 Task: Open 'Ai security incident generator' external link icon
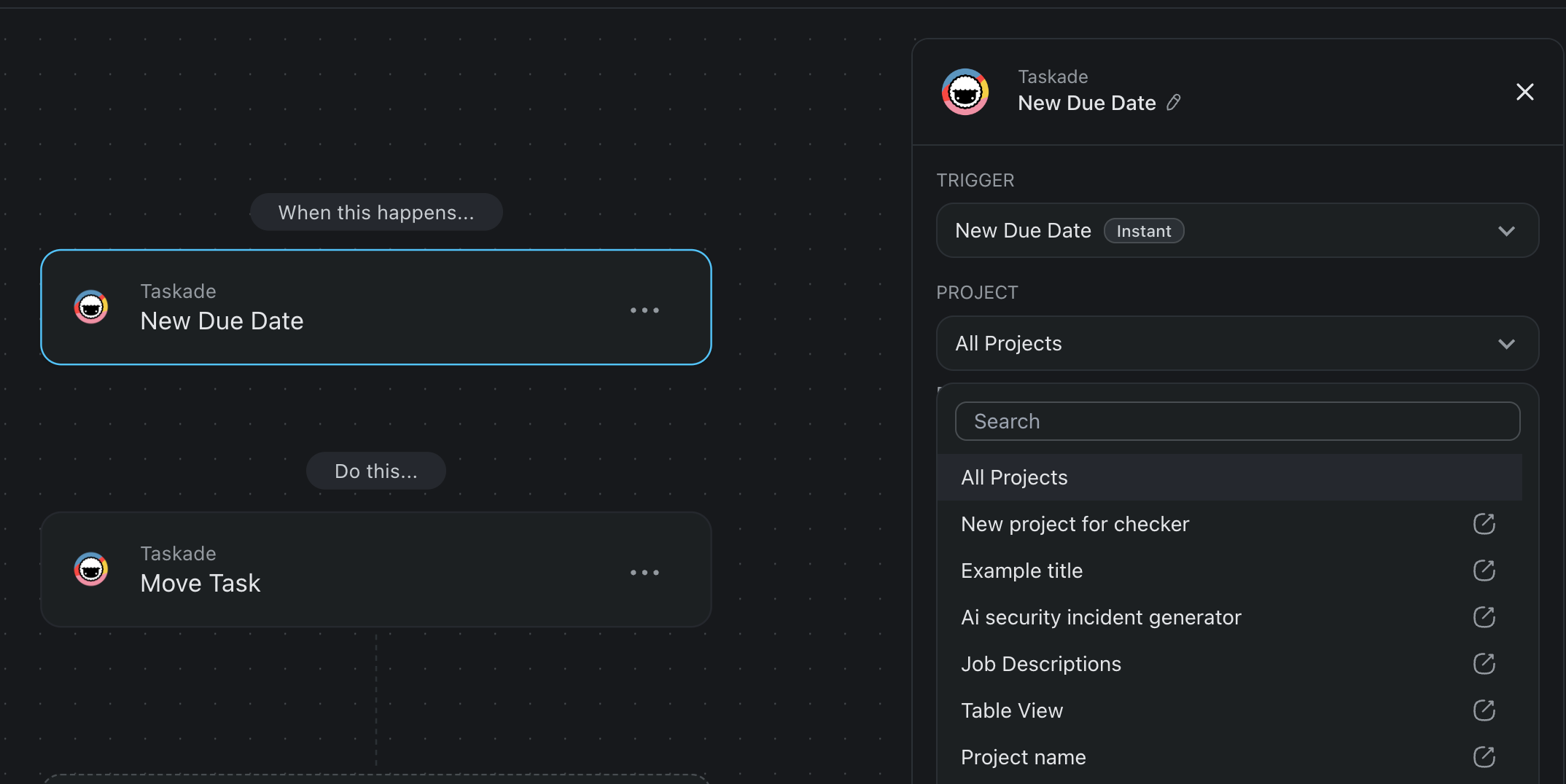[x=1484, y=617]
